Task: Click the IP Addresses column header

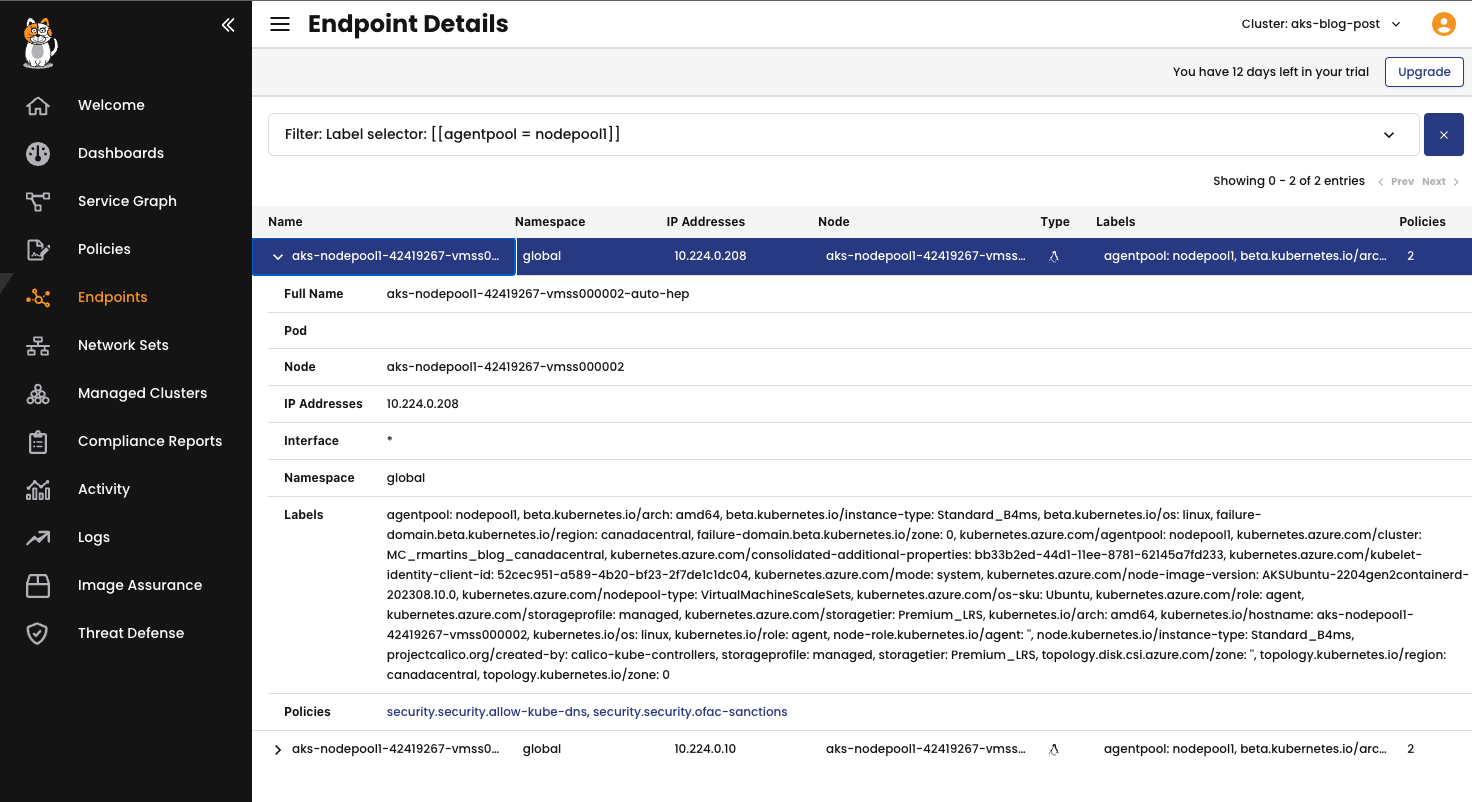Action: pyautogui.click(x=706, y=222)
